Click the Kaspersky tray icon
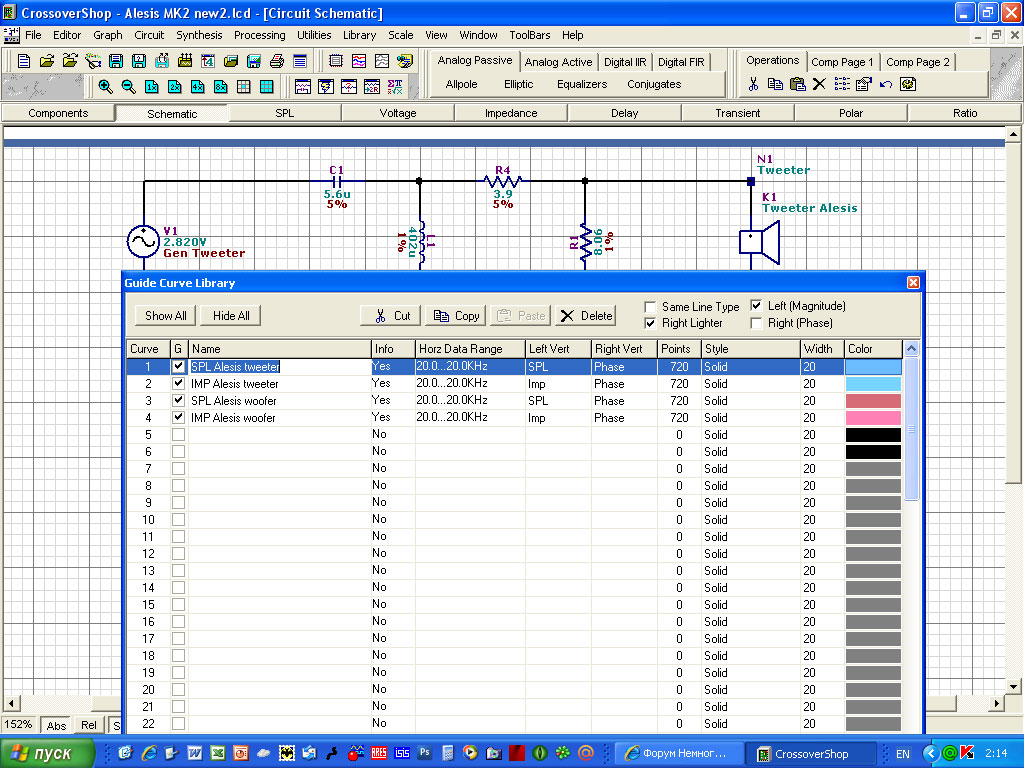Image resolution: width=1024 pixels, height=768 pixels. coord(968,753)
